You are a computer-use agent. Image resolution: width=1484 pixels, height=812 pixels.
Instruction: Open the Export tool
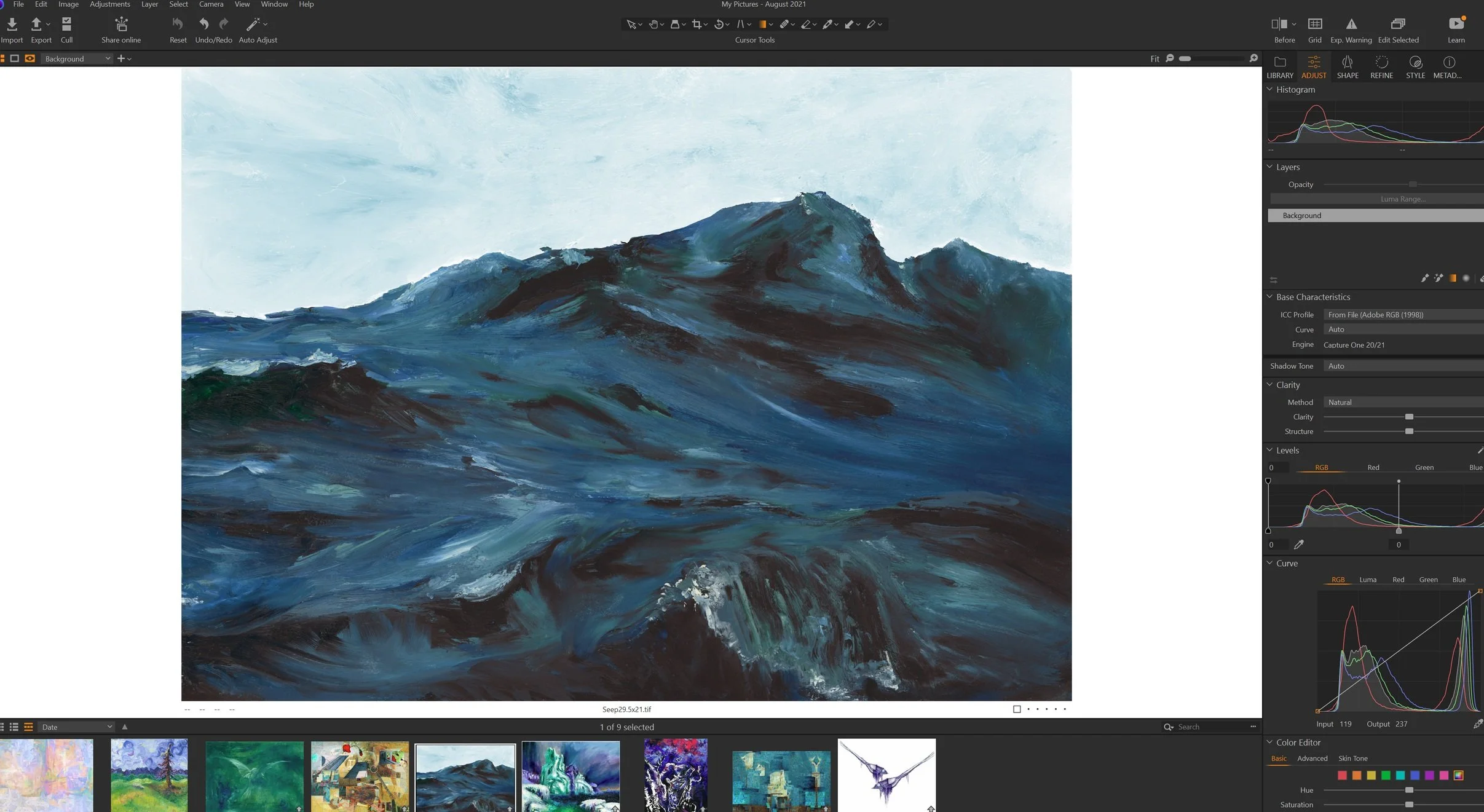(37, 24)
